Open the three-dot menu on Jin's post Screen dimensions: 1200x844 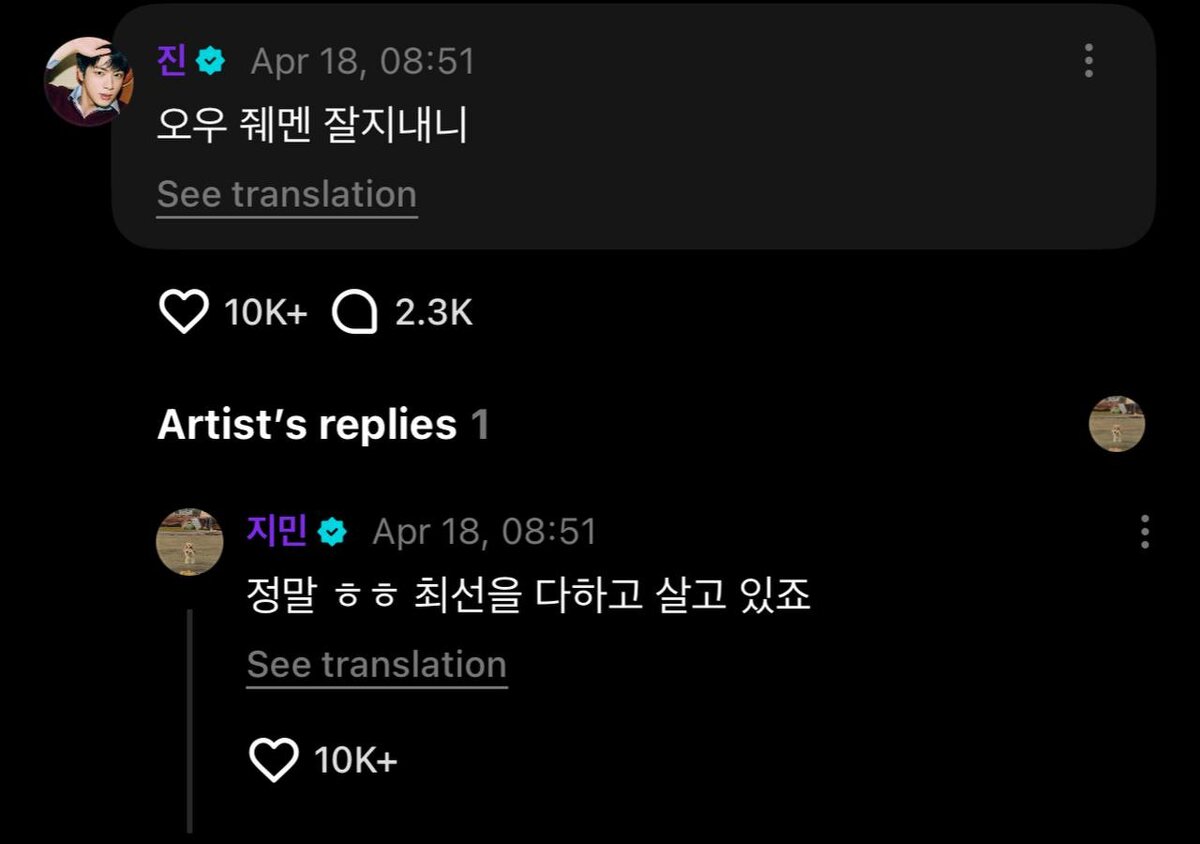[x=1088, y=61]
